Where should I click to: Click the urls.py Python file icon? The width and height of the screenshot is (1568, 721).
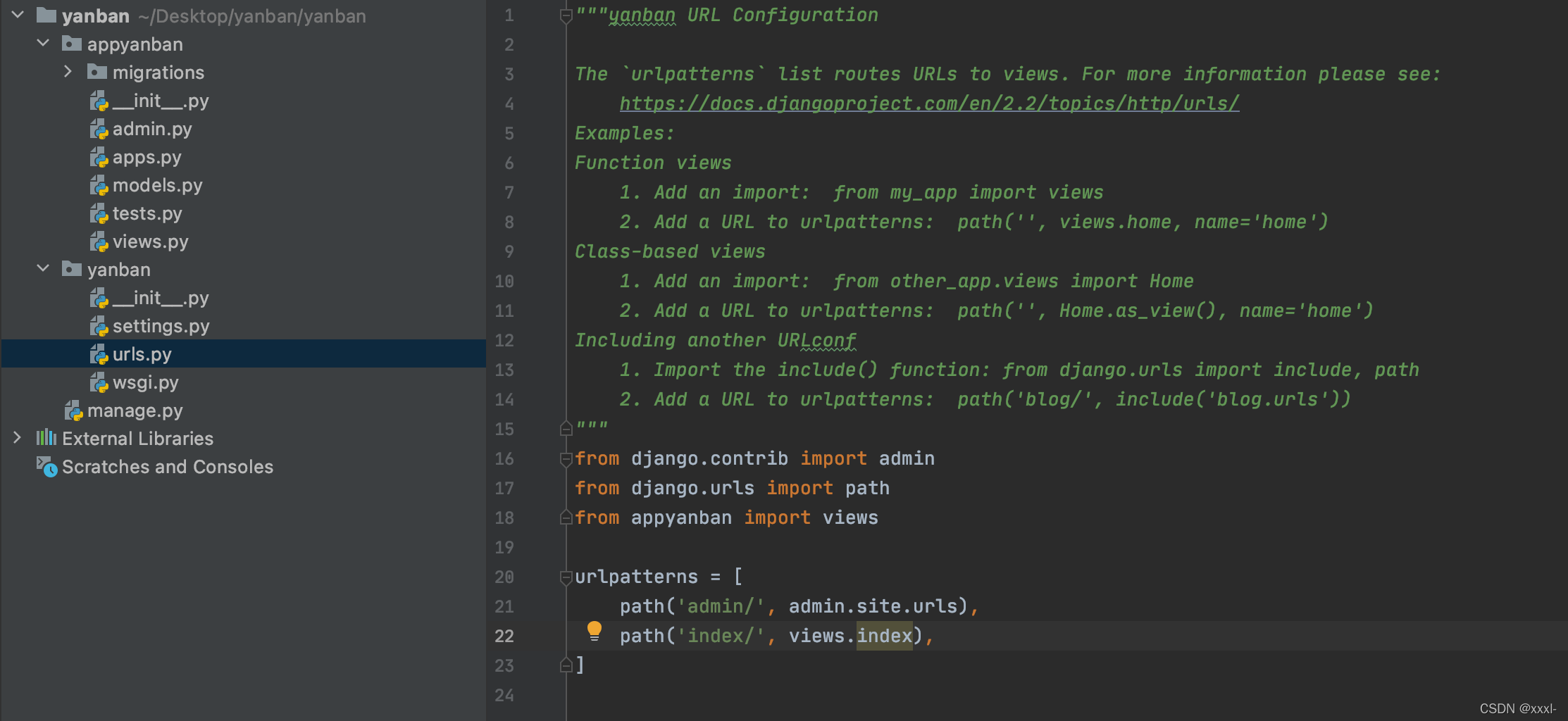[99, 354]
